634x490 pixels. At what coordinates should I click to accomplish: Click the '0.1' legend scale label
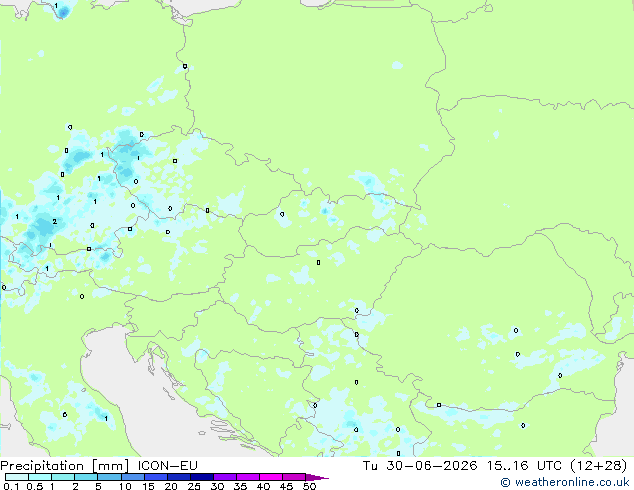(12, 486)
